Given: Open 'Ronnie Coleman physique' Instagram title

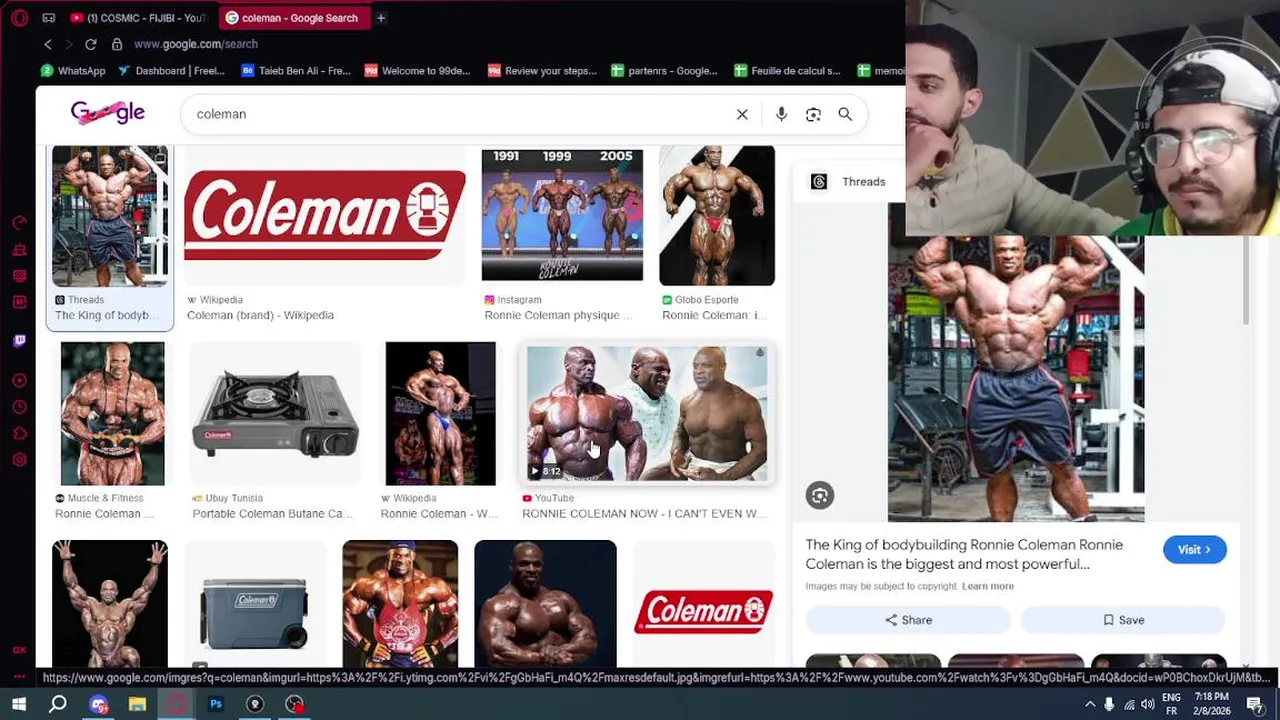Looking at the screenshot, I should pos(558,315).
